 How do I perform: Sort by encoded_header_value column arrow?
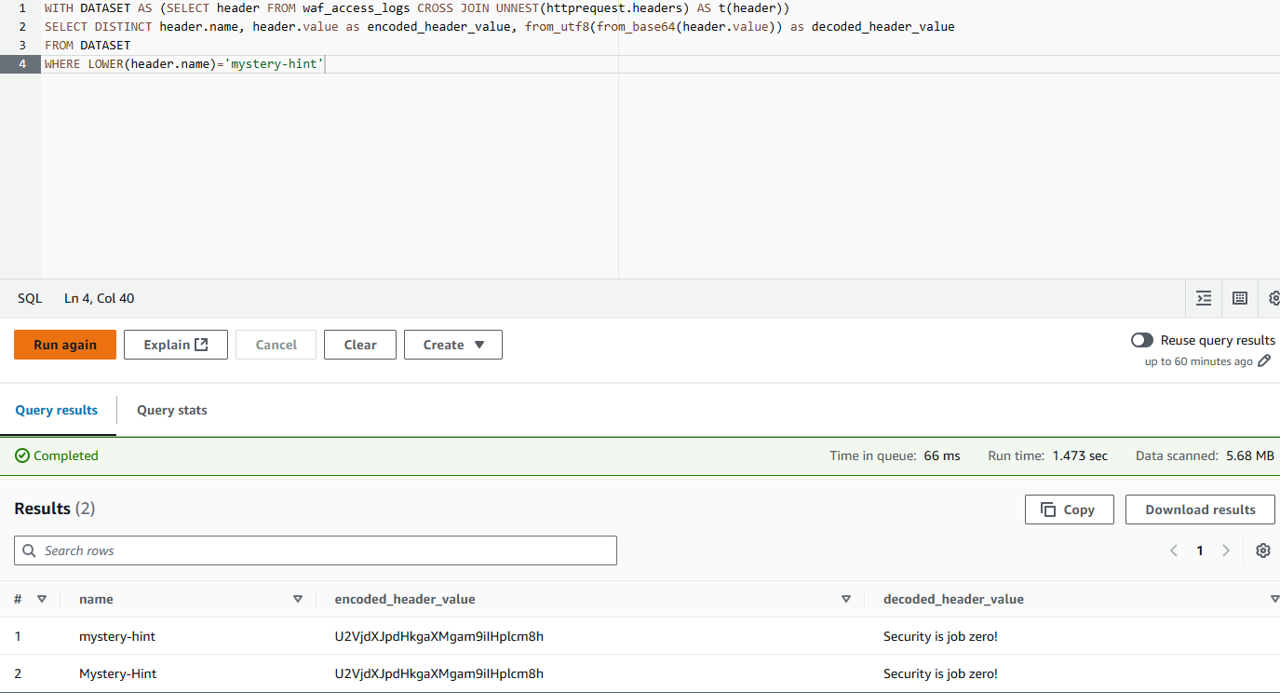(x=846, y=599)
